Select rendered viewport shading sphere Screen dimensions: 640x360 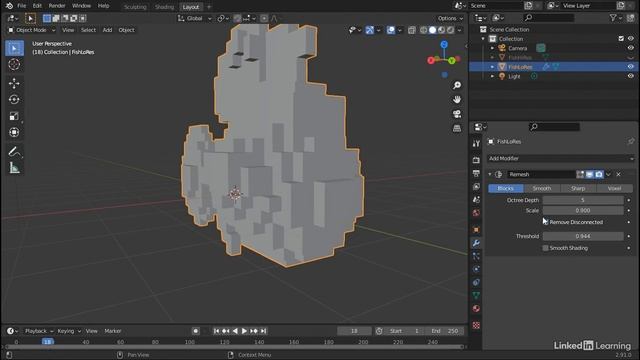(450, 30)
